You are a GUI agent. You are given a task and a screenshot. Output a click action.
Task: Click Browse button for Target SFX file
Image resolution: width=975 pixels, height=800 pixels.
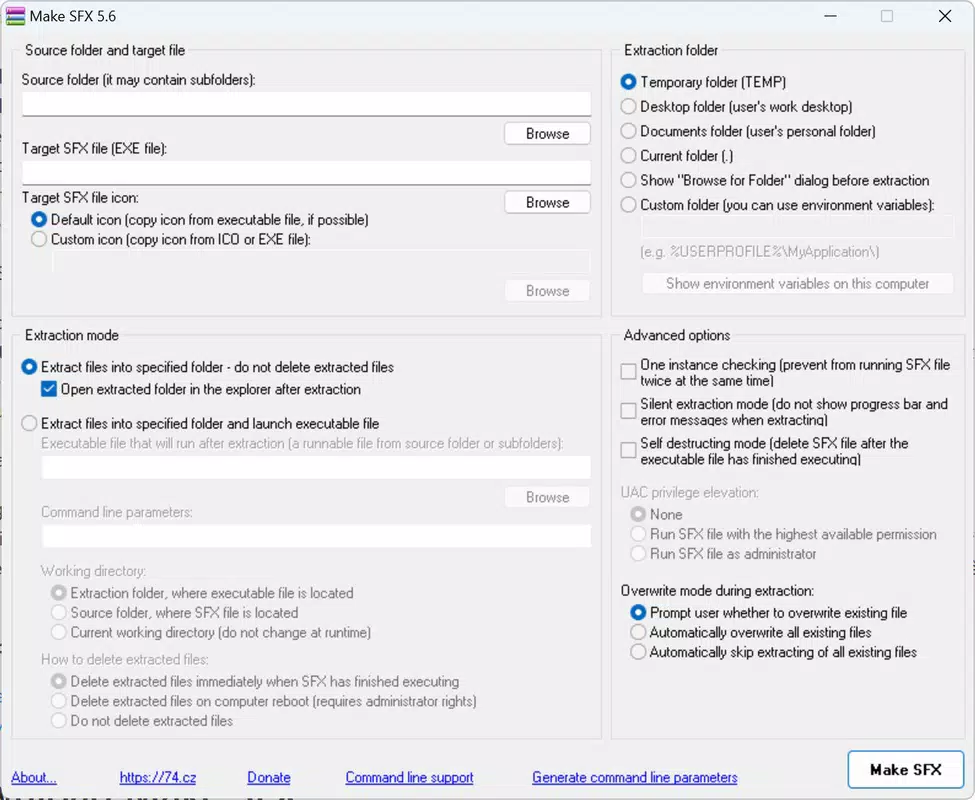point(547,203)
